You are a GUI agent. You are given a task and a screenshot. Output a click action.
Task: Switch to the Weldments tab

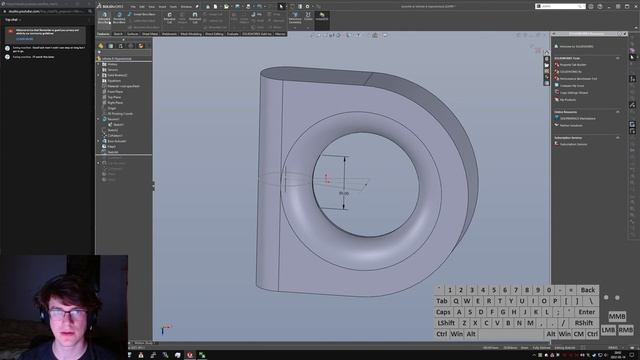(169, 34)
